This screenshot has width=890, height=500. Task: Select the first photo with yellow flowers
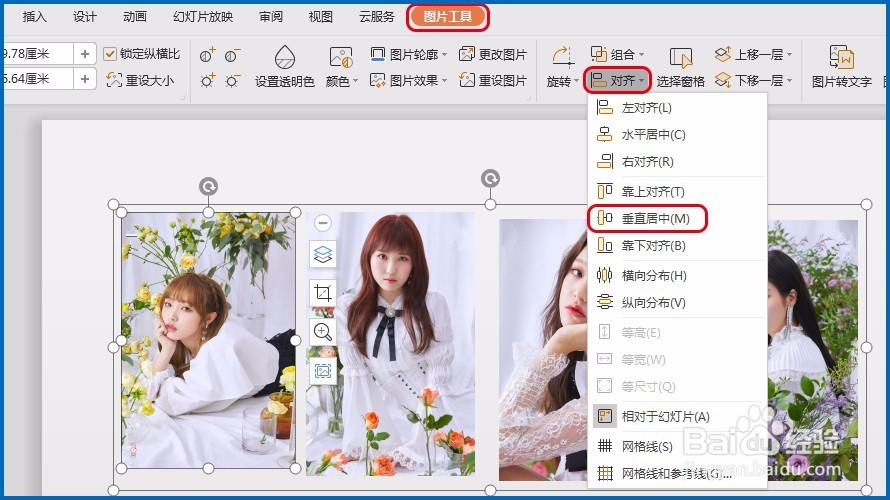click(x=208, y=341)
